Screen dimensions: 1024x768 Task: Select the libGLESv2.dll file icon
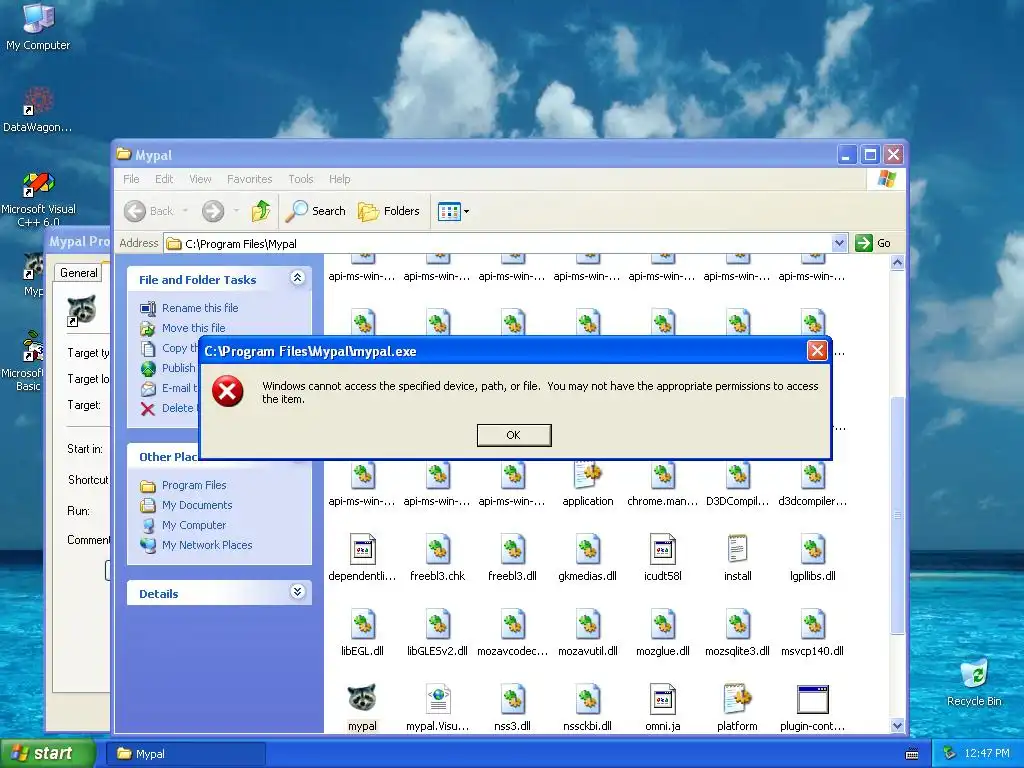pos(438,624)
